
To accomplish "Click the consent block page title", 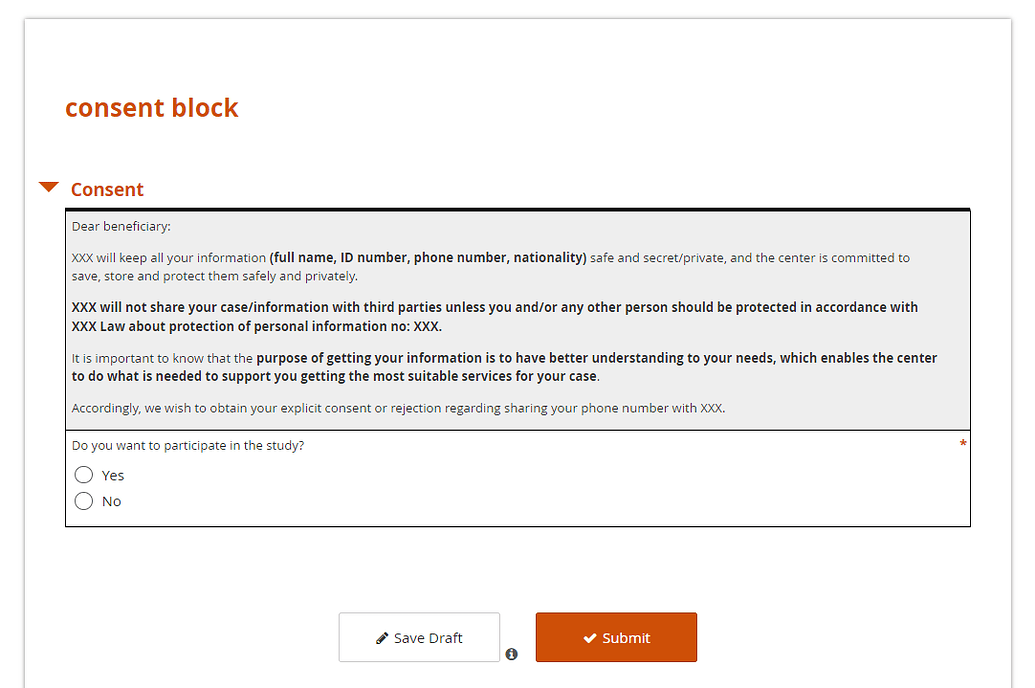I will [x=151, y=107].
